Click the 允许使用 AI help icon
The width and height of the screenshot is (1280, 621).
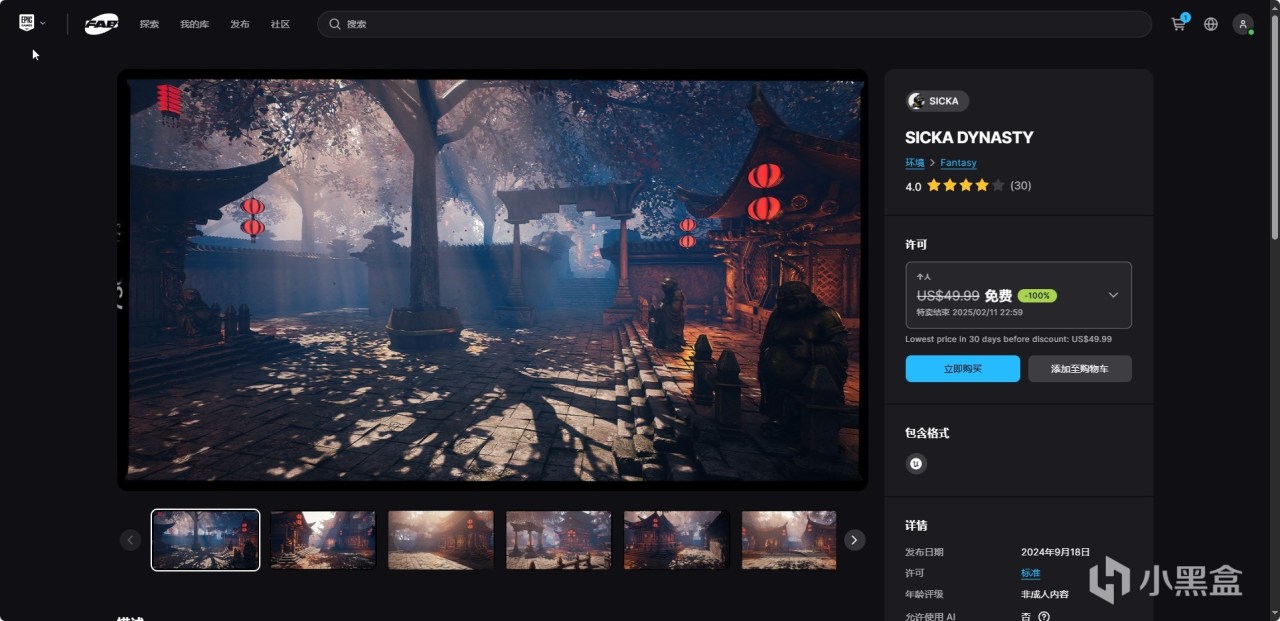pyautogui.click(x=1044, y=617)
